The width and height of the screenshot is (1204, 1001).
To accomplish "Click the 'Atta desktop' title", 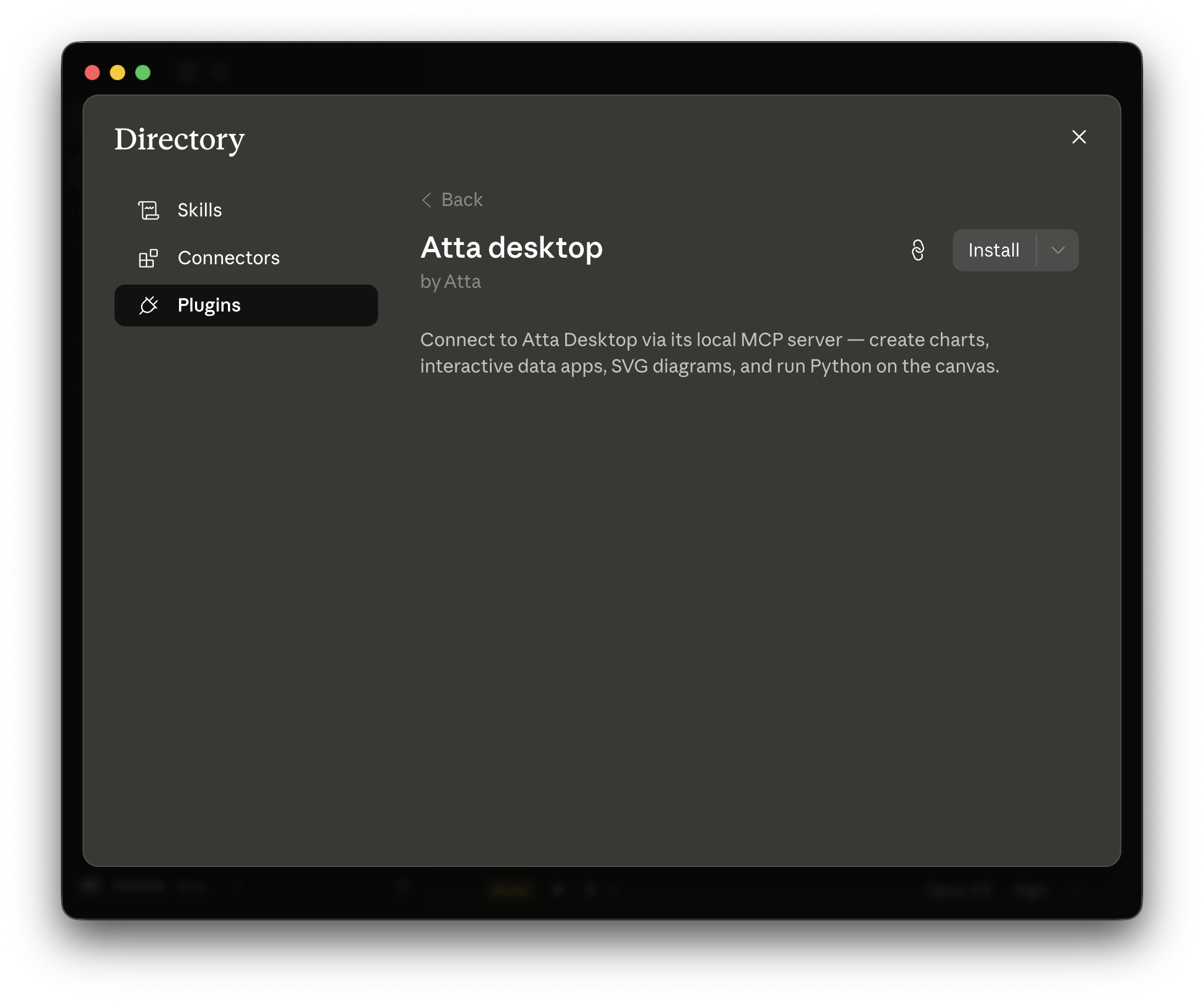I will pyautogui.click(x=511, y=248).
